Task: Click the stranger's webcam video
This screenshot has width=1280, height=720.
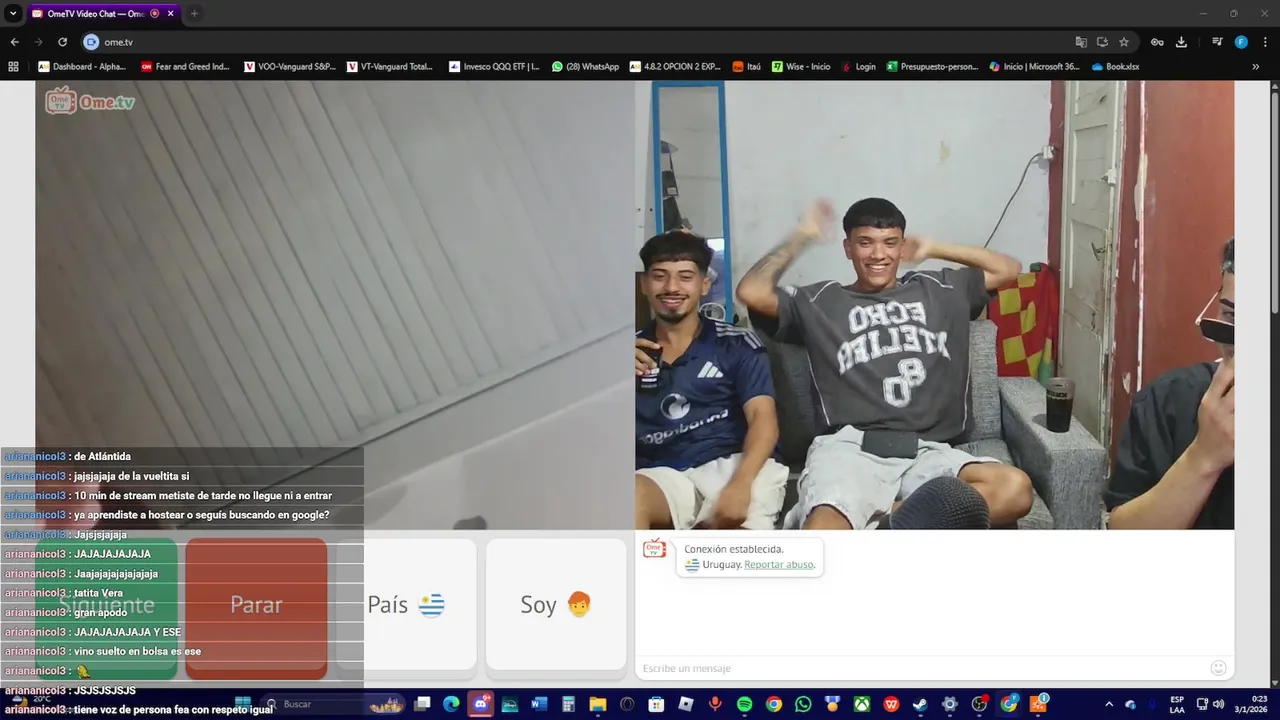Action: [934, 305]
